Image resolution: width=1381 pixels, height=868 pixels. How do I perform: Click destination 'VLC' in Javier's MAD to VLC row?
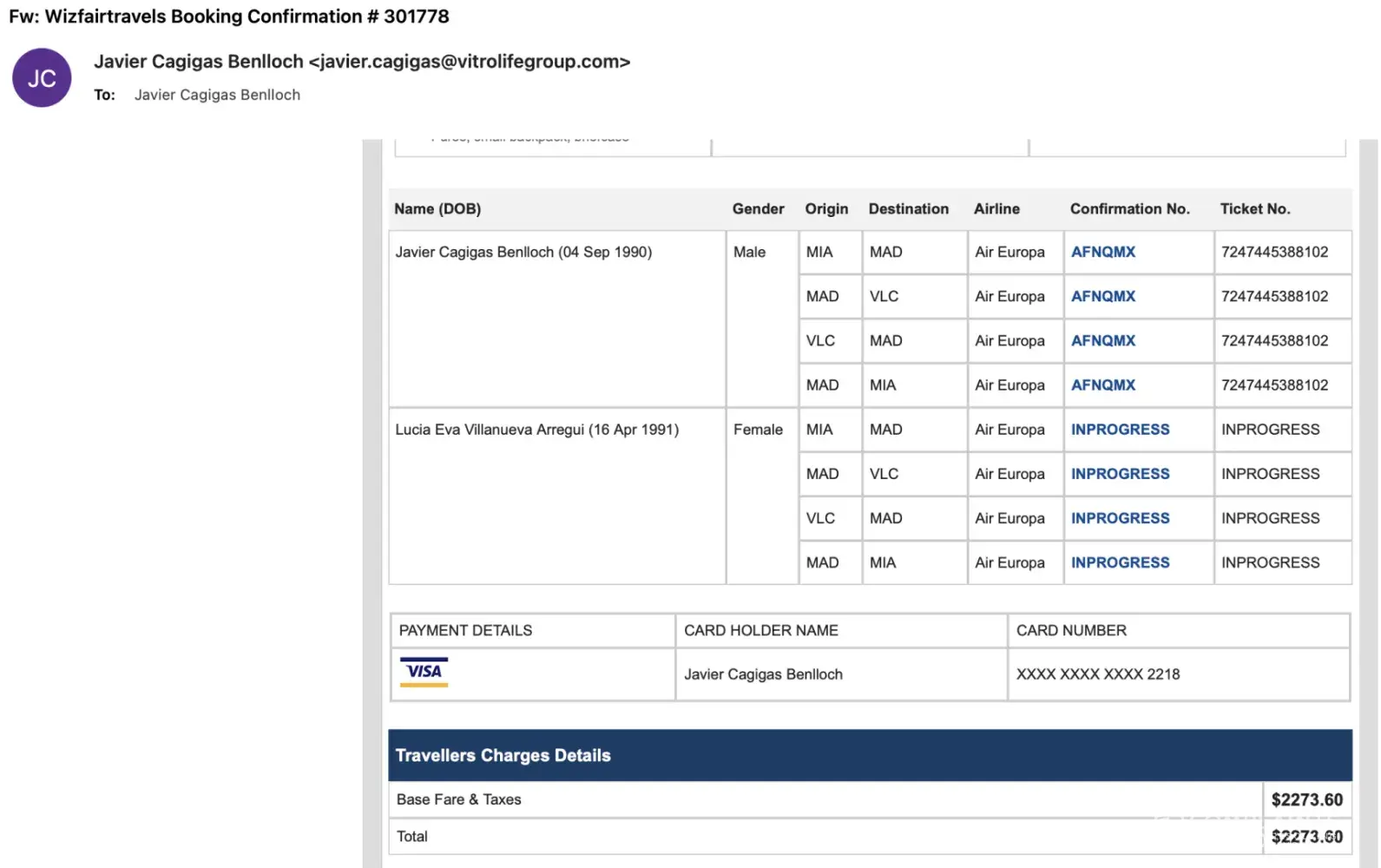click(884, 296)
